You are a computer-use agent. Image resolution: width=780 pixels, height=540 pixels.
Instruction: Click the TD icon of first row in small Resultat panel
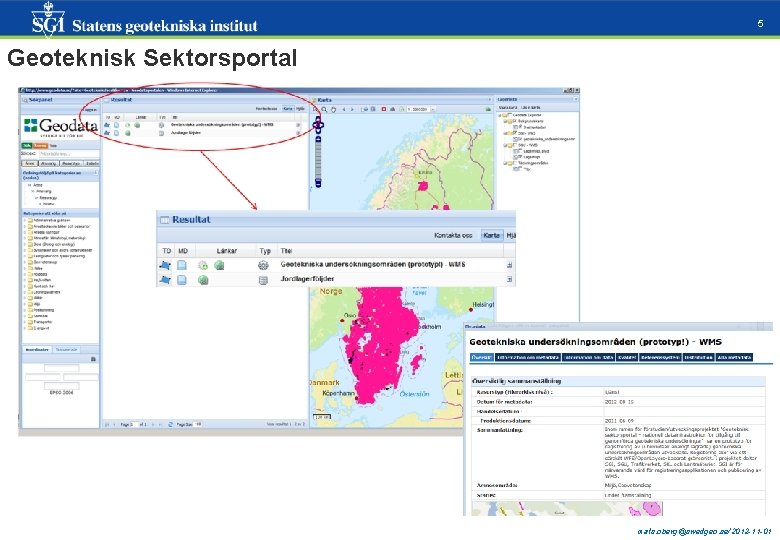[106, 125]
